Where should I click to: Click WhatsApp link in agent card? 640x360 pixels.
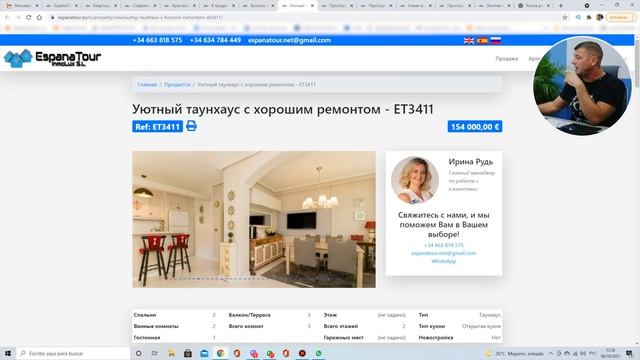(444, 261)
